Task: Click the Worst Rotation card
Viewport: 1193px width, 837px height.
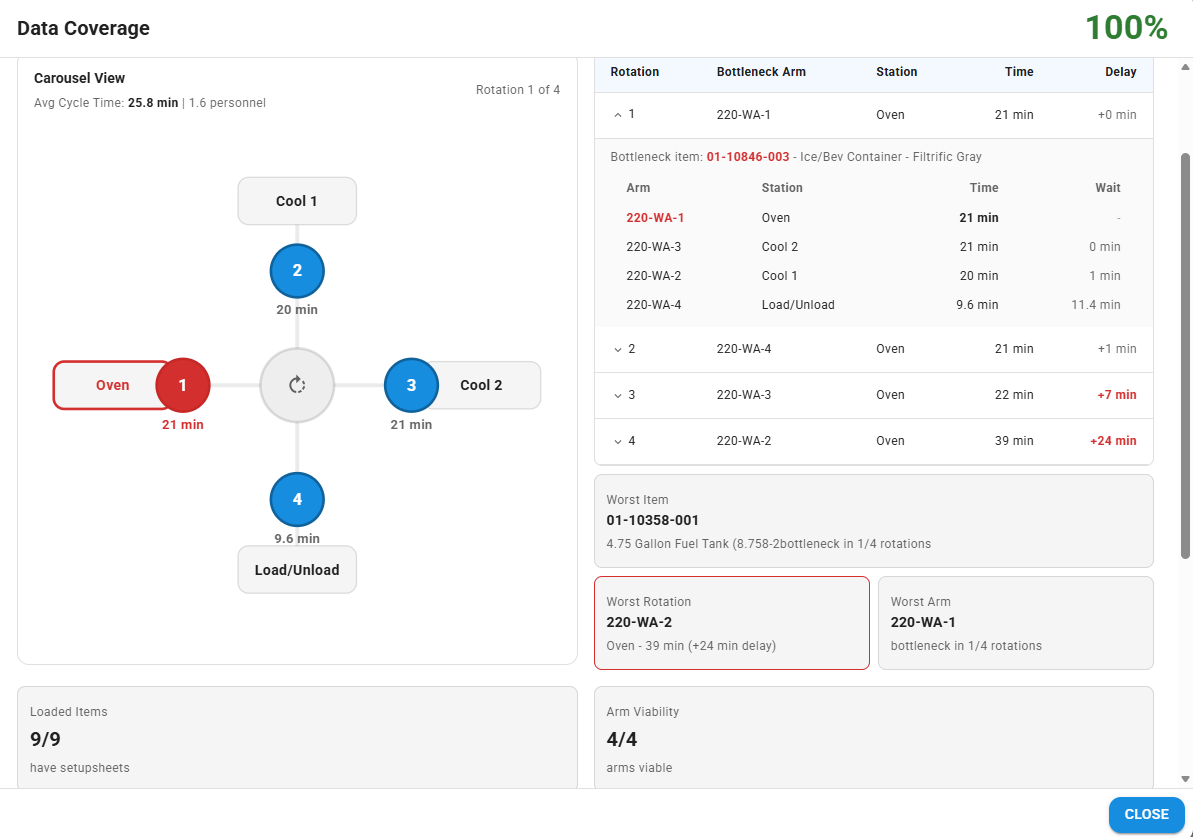Action: pyautogui.click(x=732, y=623)
